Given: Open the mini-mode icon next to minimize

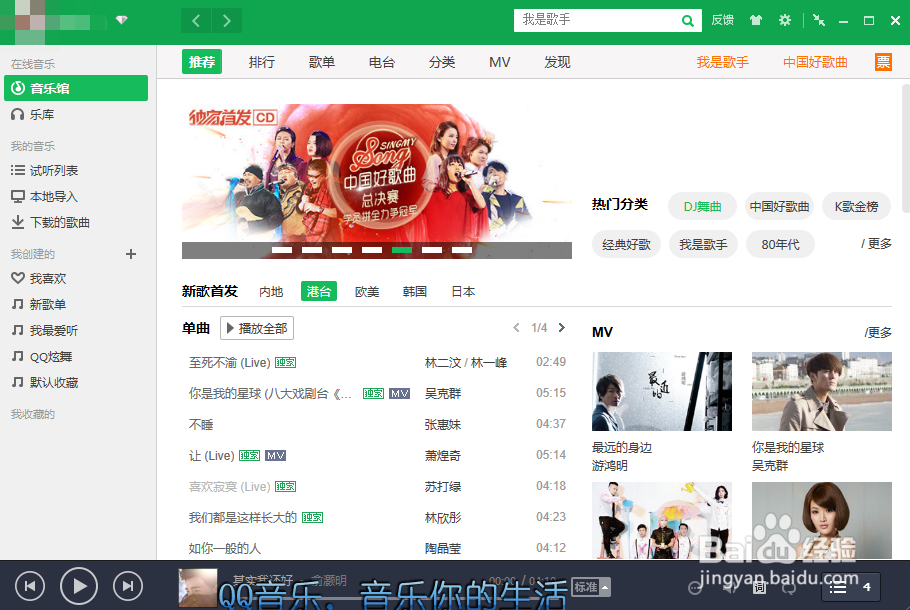Looking at the screenshot, I should tap(821, 19).
